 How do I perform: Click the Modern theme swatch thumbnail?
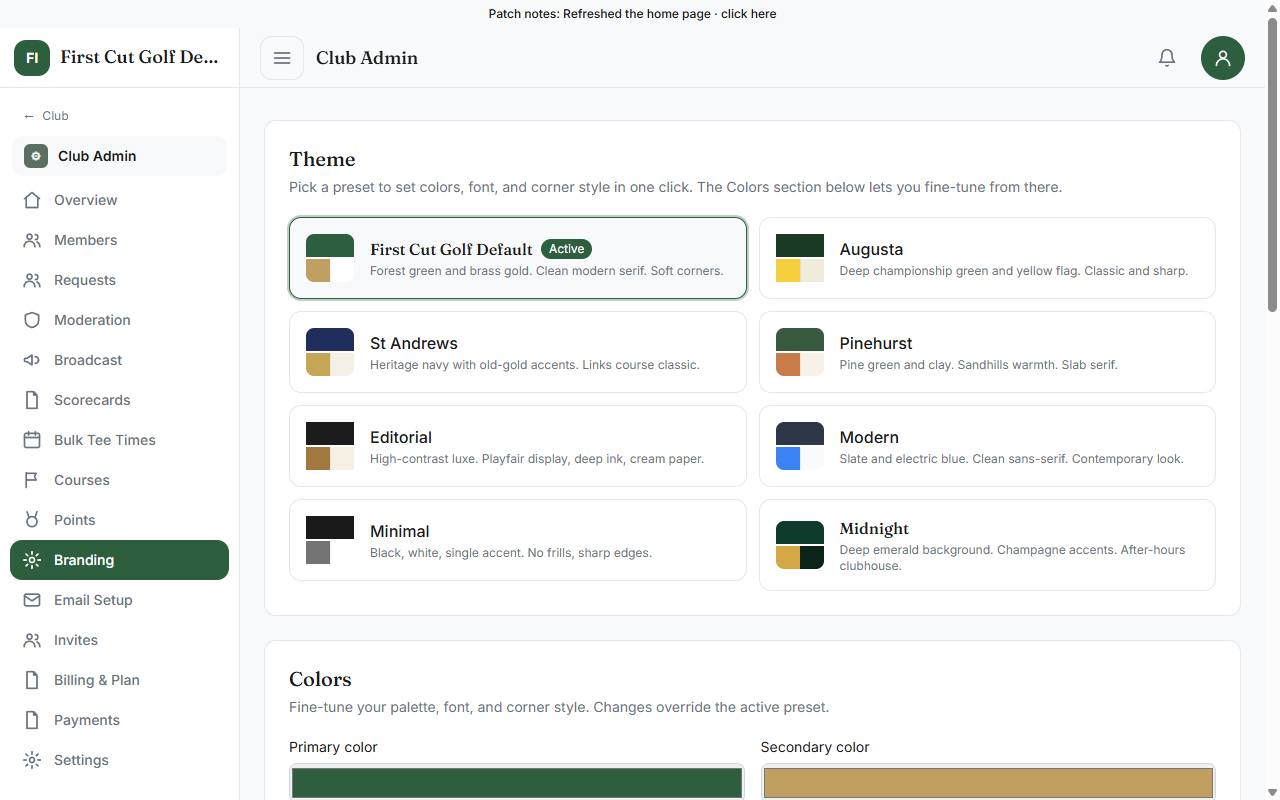click(x=800, y=446)
